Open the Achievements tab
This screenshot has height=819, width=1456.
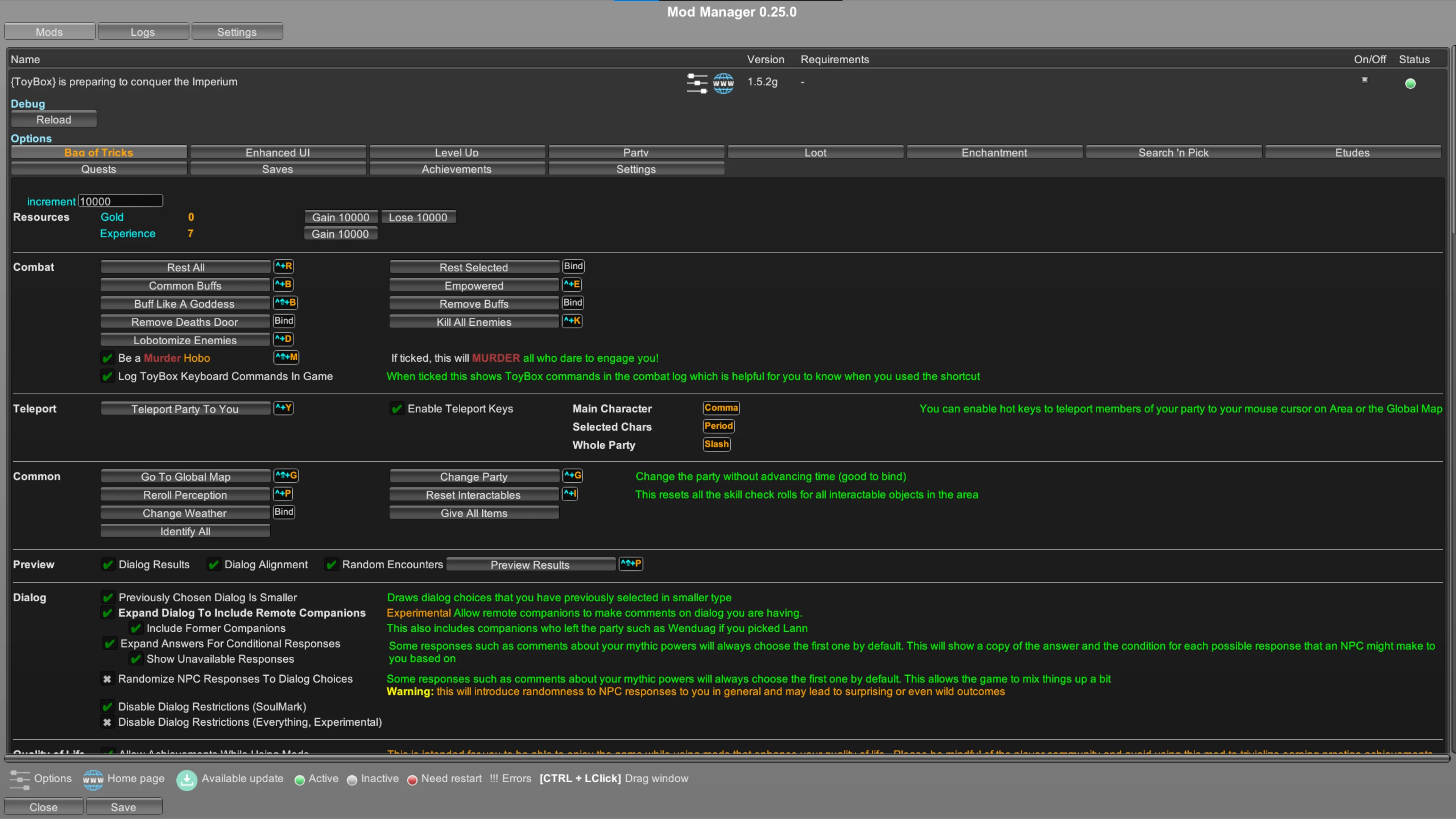[457, 169]
